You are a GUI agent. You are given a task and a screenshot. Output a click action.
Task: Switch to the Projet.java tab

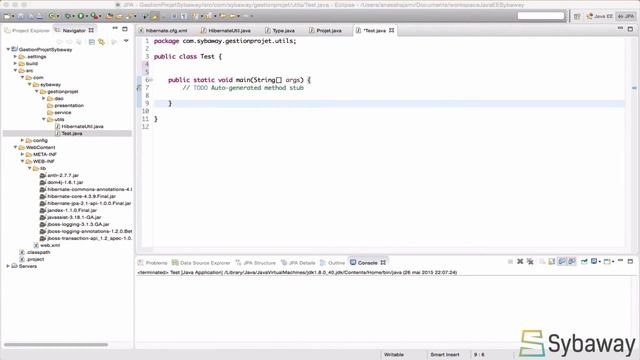[x=325, y=31]
